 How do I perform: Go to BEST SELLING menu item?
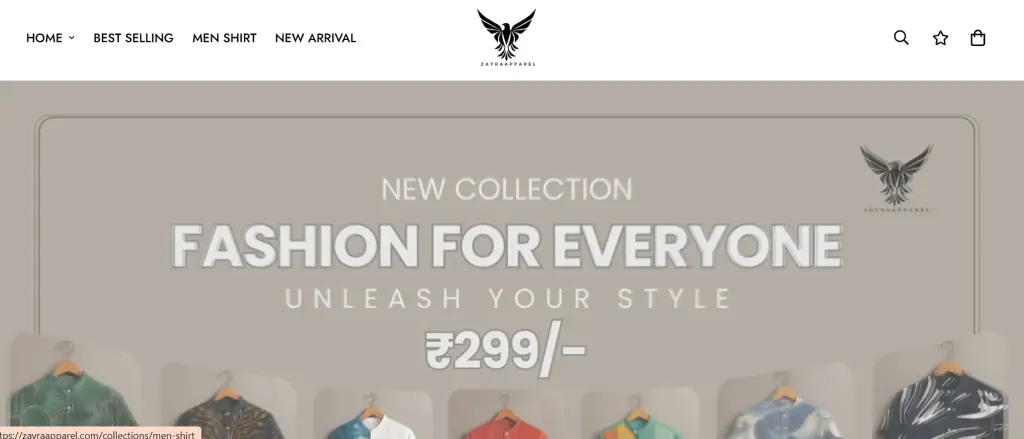click(133, 38)
